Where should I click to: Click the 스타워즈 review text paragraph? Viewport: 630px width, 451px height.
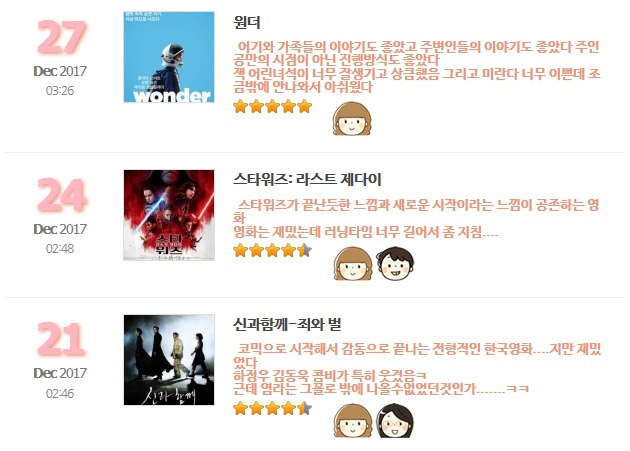[417, 218]
